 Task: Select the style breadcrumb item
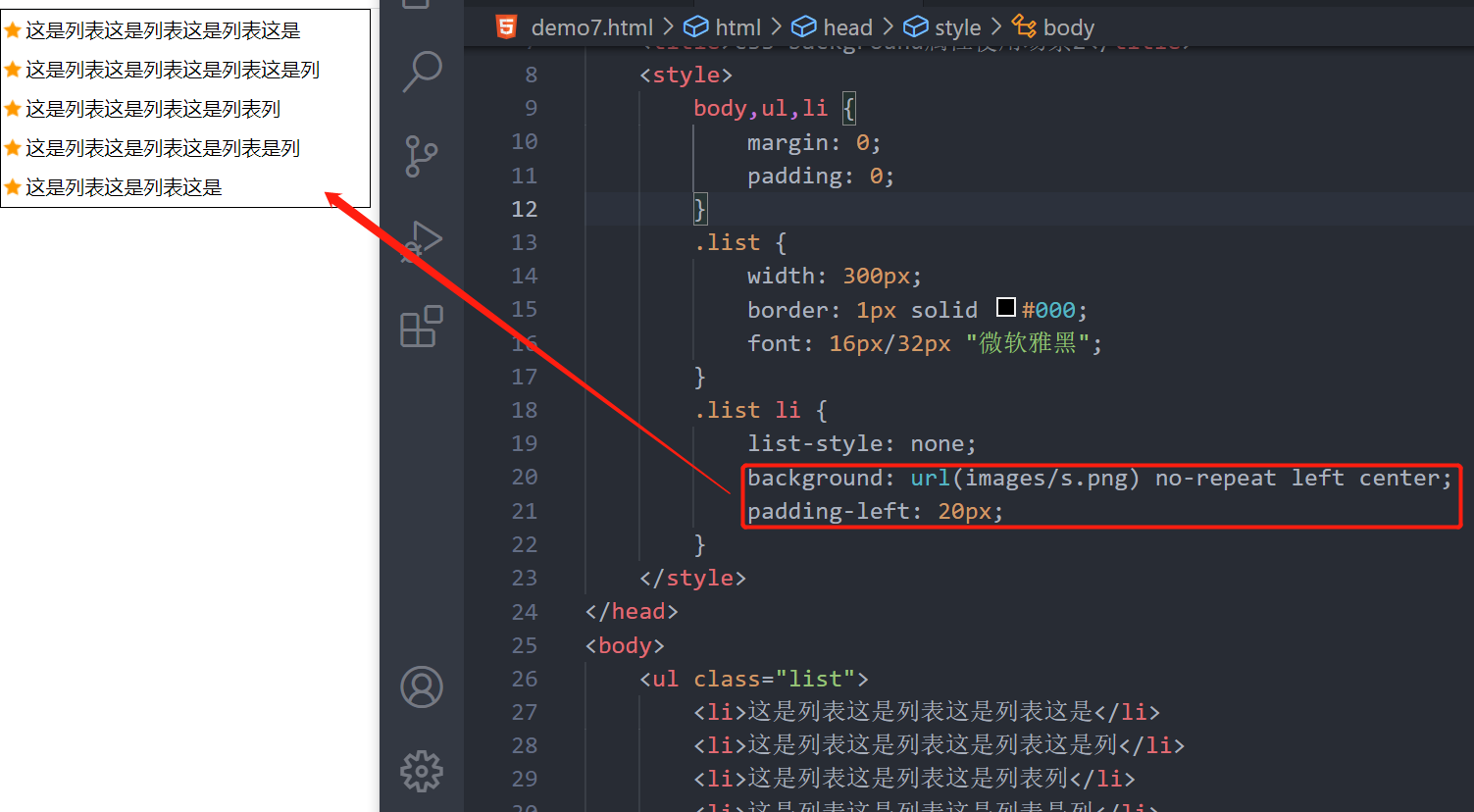(x=957, y=27)
